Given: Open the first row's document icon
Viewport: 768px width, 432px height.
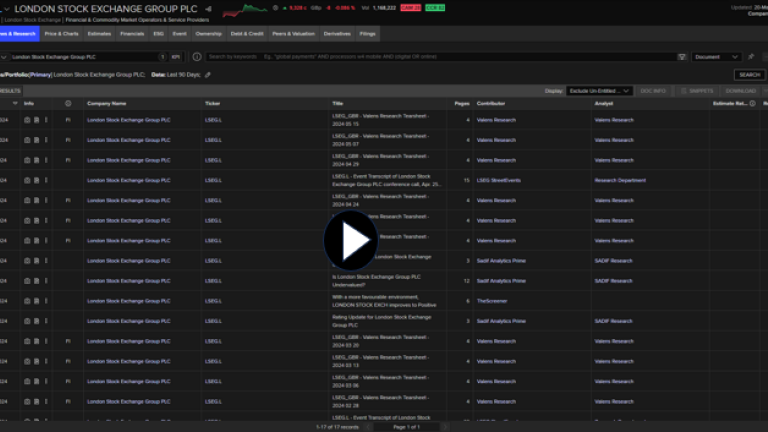Looking at the screenshot, I should pos(36,120).
